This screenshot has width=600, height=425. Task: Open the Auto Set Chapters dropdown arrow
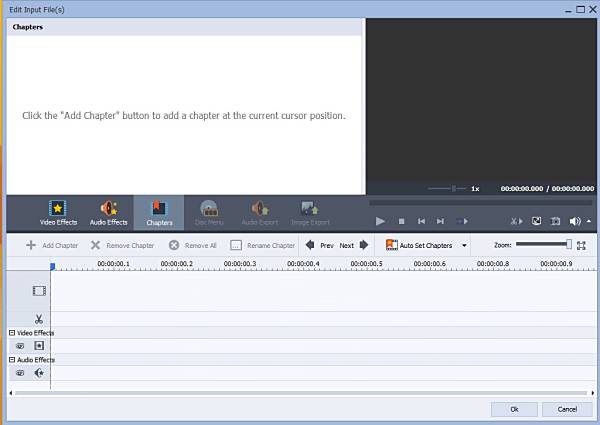click(x=464, y=246)
